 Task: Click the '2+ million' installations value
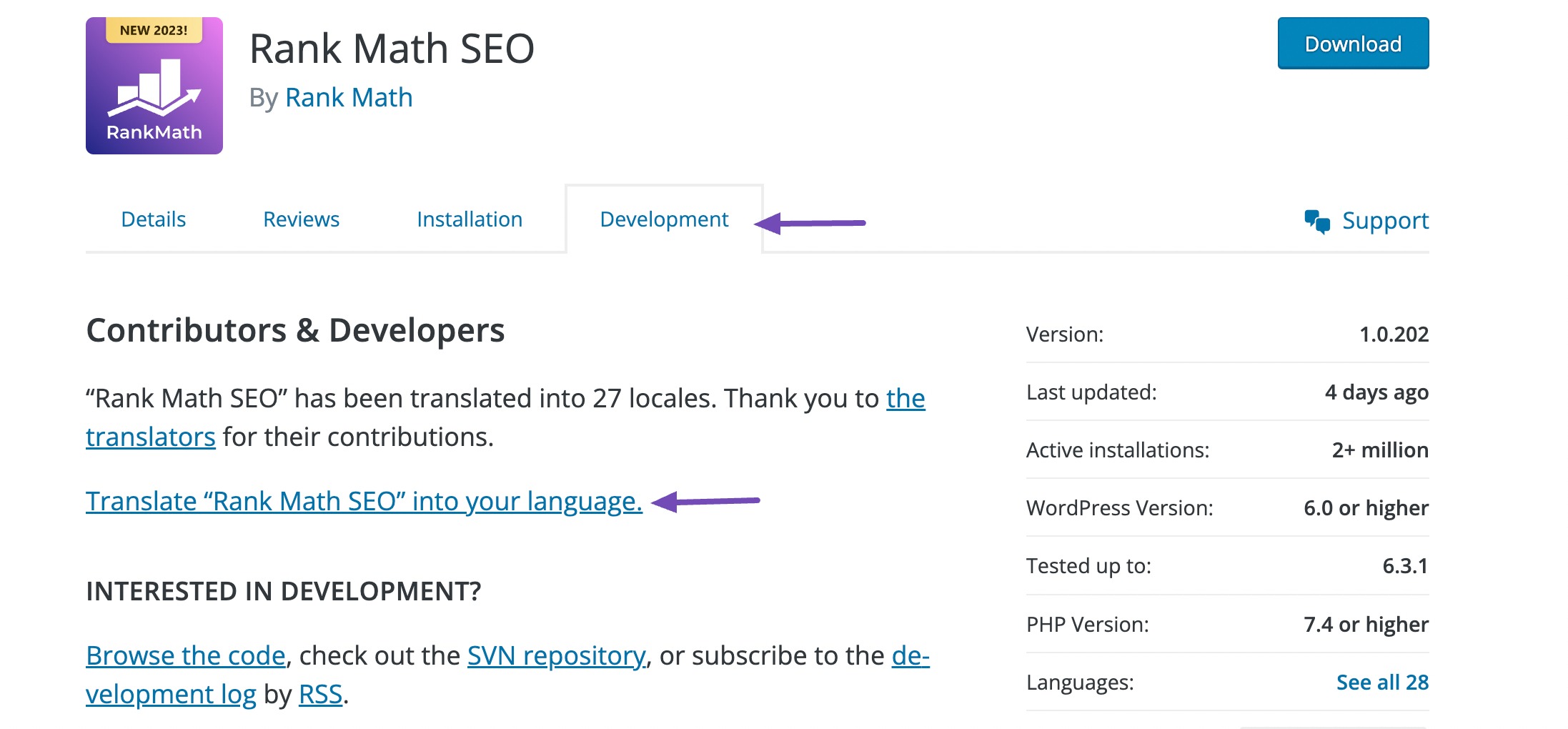pyautogui.click(x=1380, y=450)
